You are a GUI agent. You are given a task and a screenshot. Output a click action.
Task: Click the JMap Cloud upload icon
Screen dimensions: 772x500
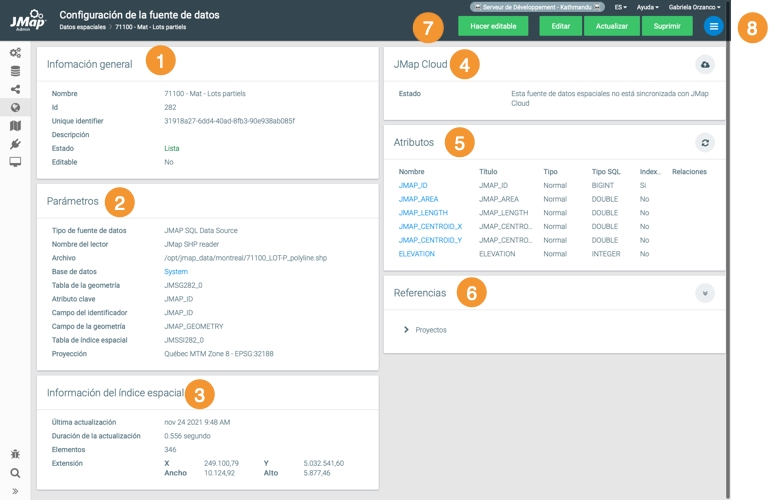tap(705, 65)
